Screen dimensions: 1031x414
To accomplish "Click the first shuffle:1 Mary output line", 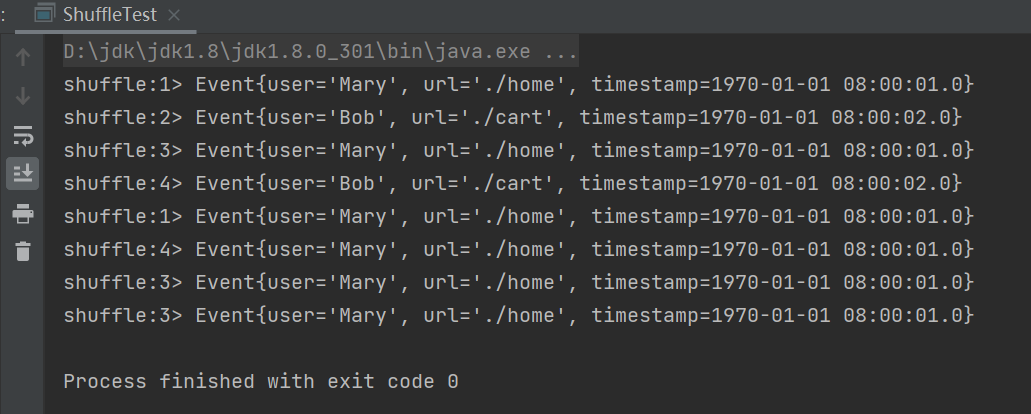I will (517, 84).
